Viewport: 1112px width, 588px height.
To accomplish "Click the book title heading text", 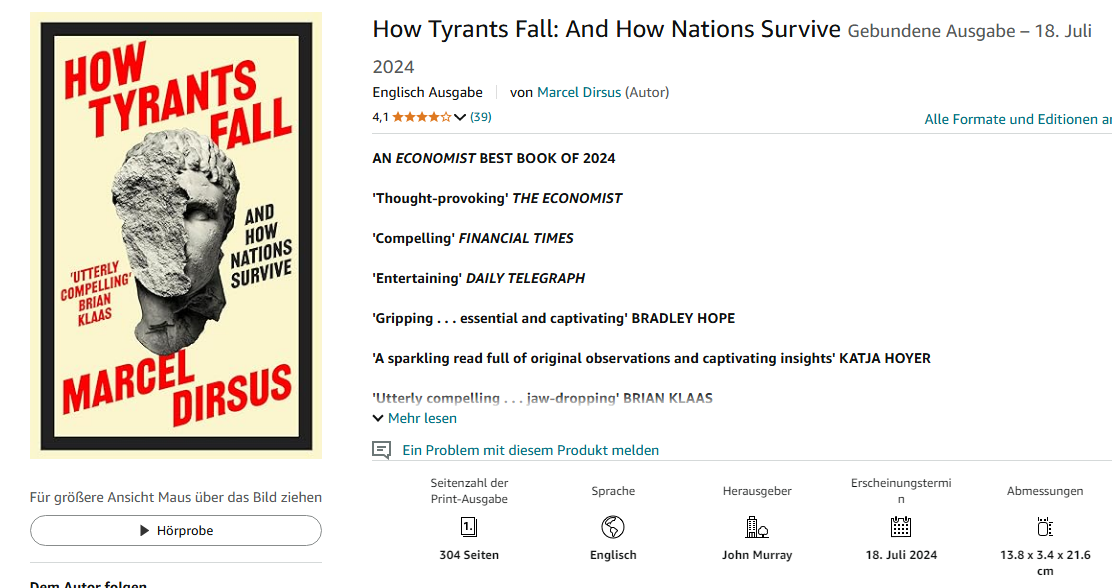I will 606,29.
